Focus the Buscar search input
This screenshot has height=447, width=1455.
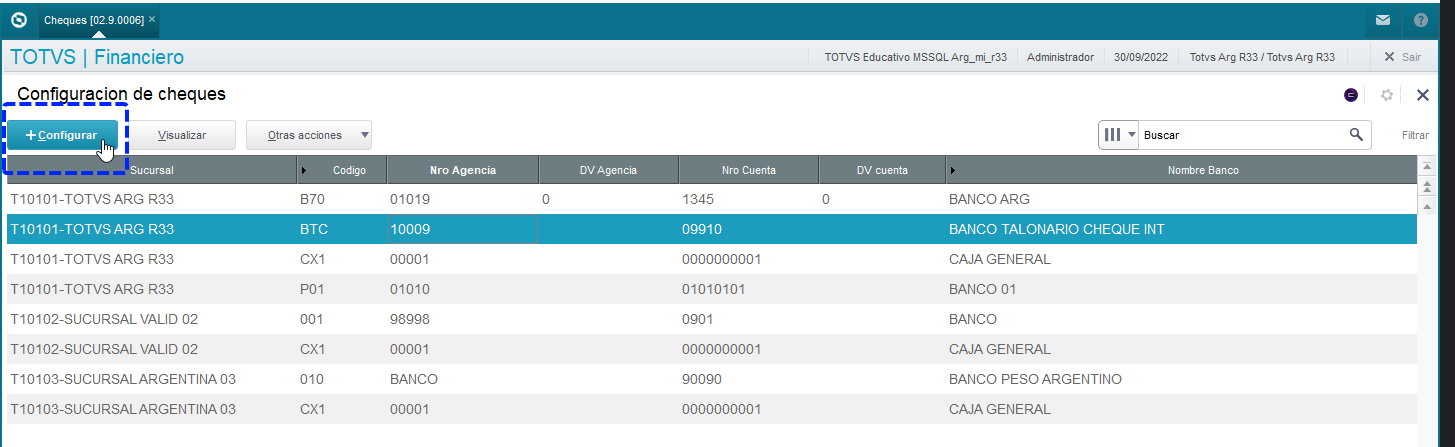tap(1243, 134)
